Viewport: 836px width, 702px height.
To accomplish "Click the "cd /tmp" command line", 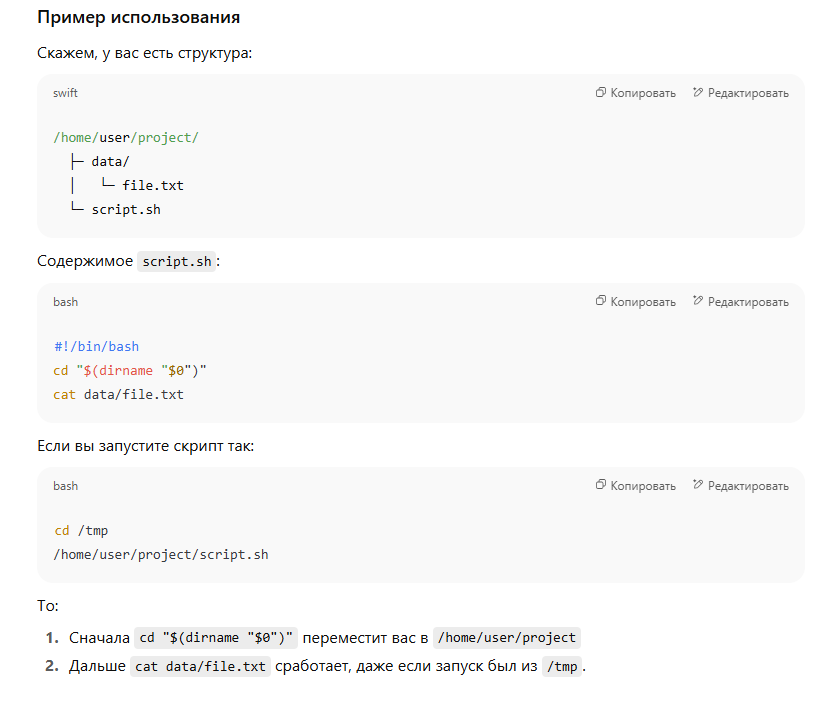I will pyautogui.click(x=81, y=531).
